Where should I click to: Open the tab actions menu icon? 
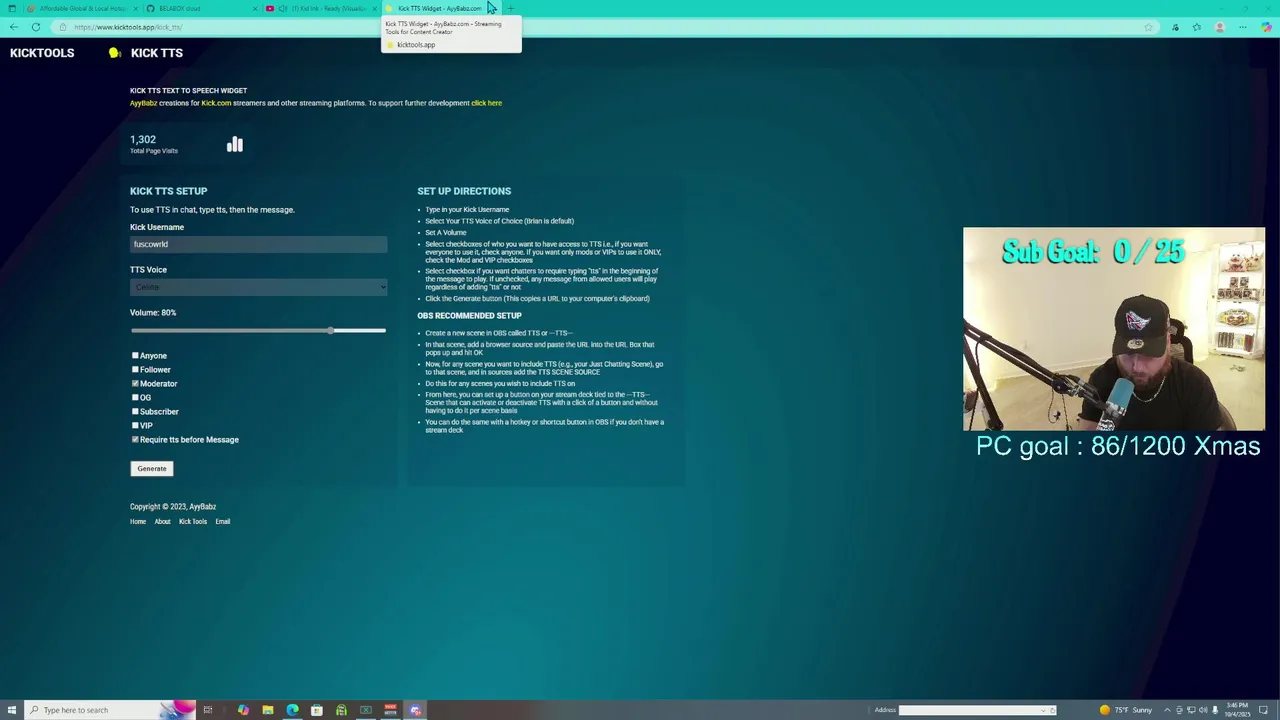tap(12, 8)
